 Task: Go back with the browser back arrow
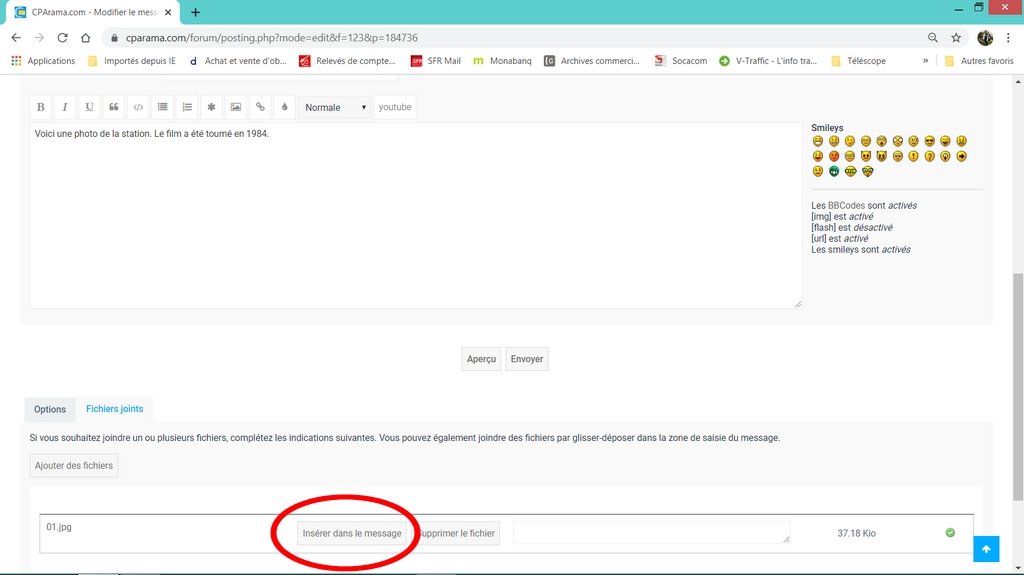pyautogui.click(x=16, y=38)
